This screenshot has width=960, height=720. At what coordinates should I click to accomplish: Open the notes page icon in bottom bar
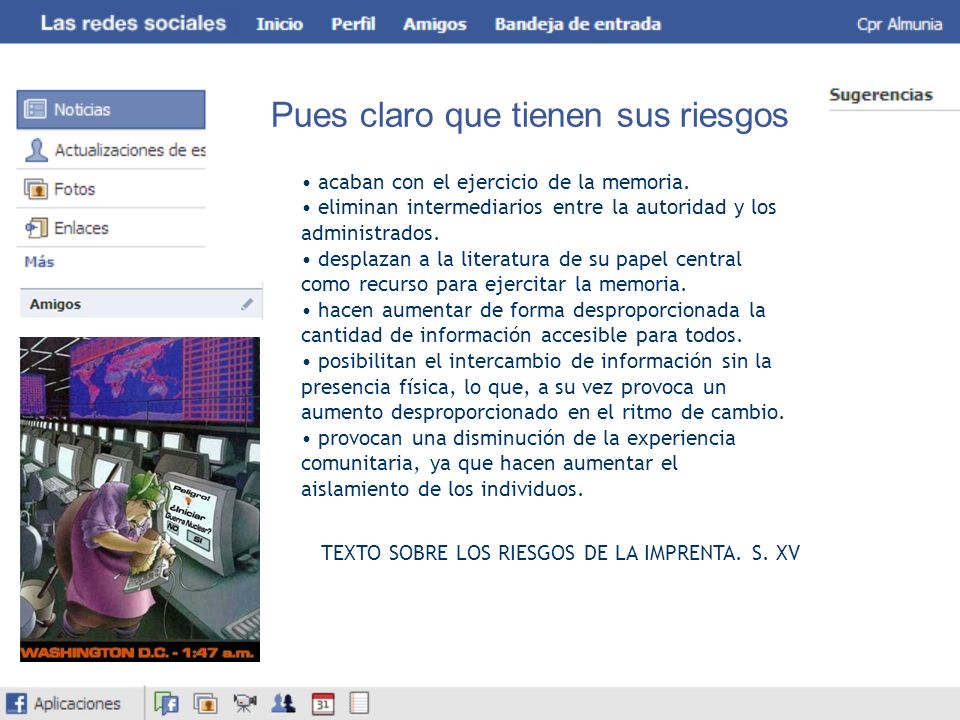coord(359,703)
